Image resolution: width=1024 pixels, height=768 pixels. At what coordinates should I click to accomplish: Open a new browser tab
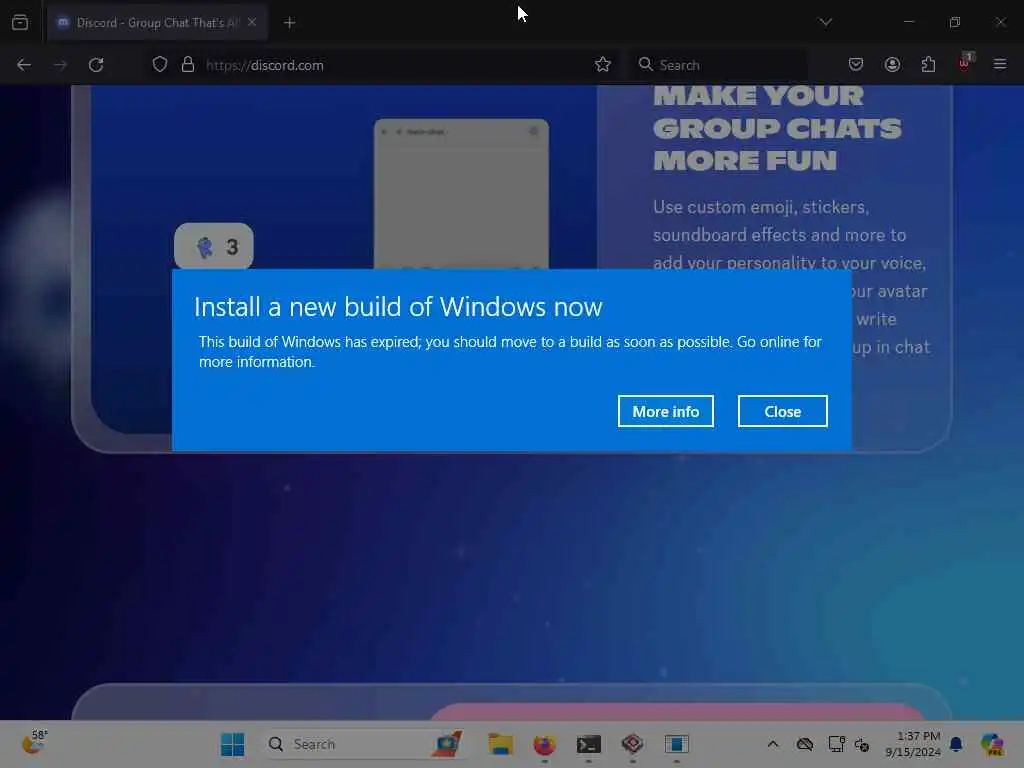[x=289, y=23]
